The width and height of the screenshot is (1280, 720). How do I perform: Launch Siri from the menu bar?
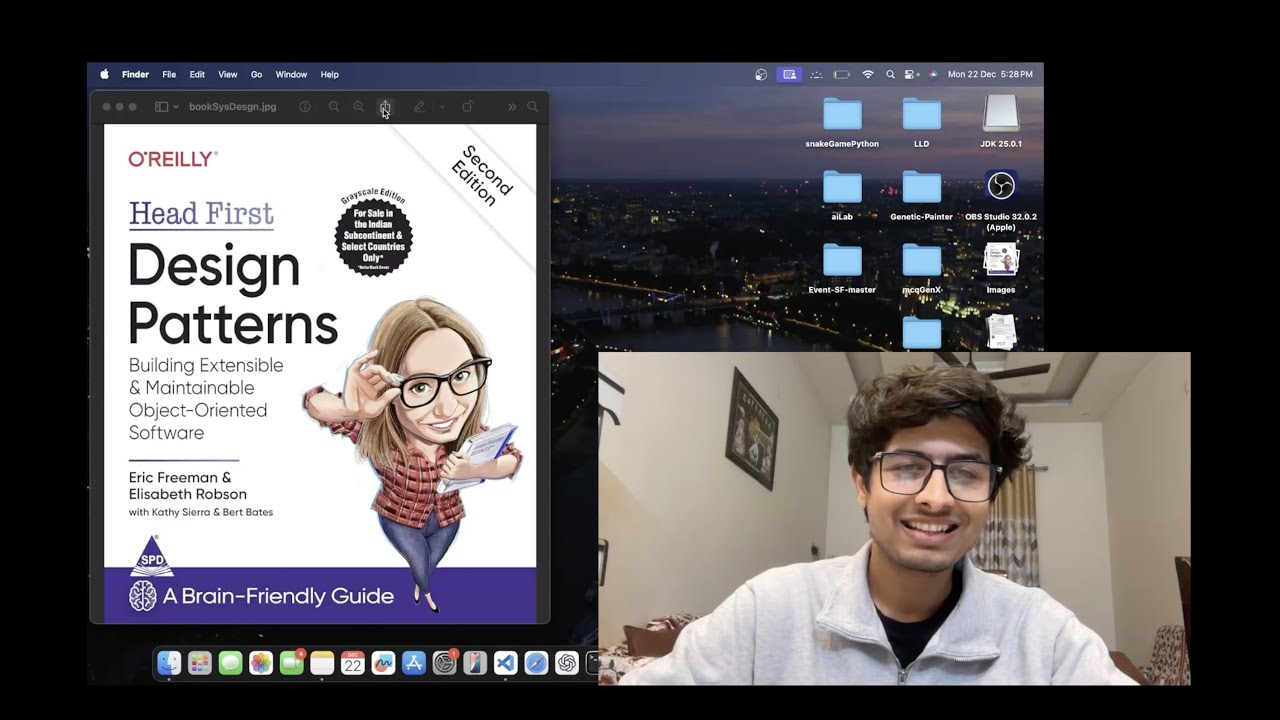(x=932, y=74)
